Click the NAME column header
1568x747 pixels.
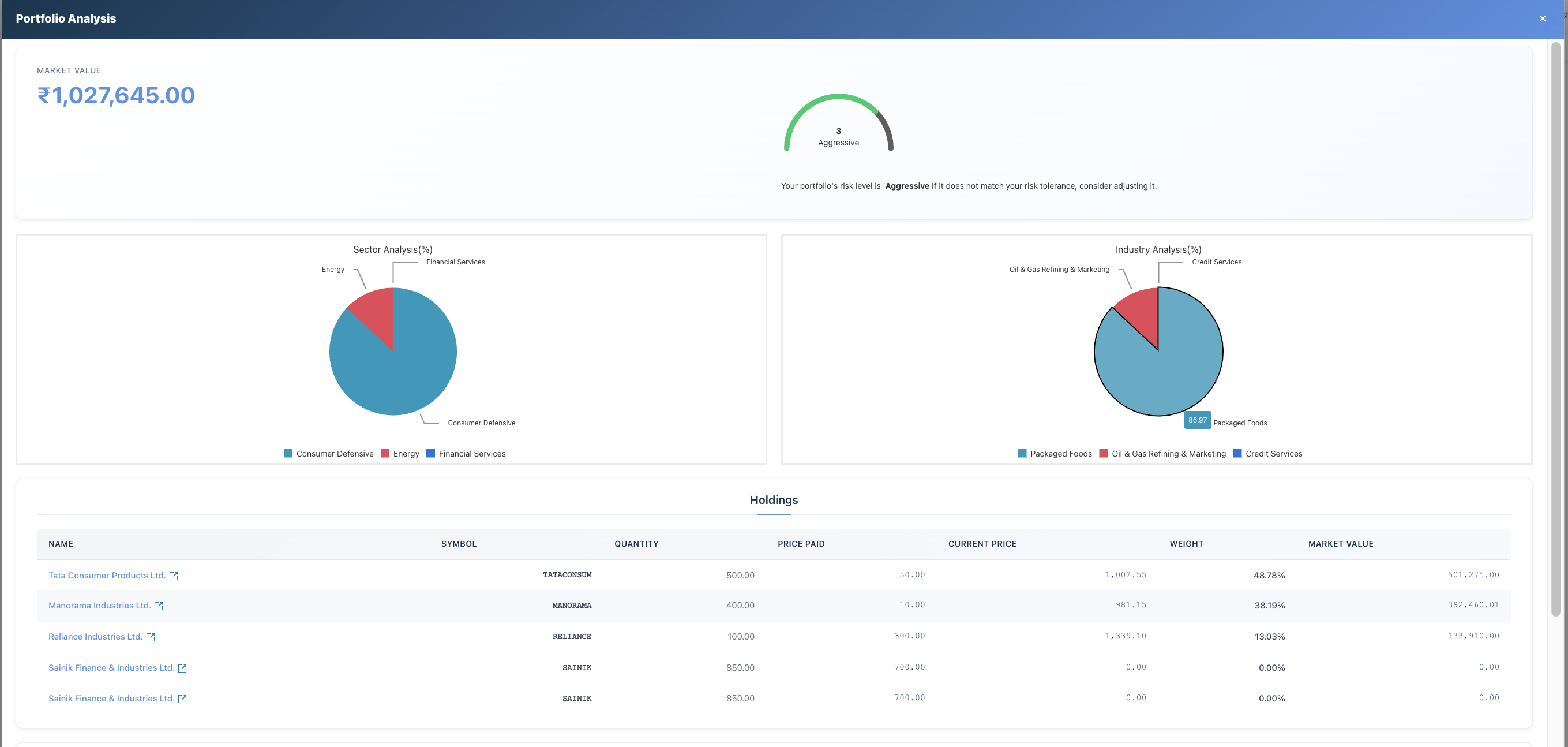(x=61, y=543)
